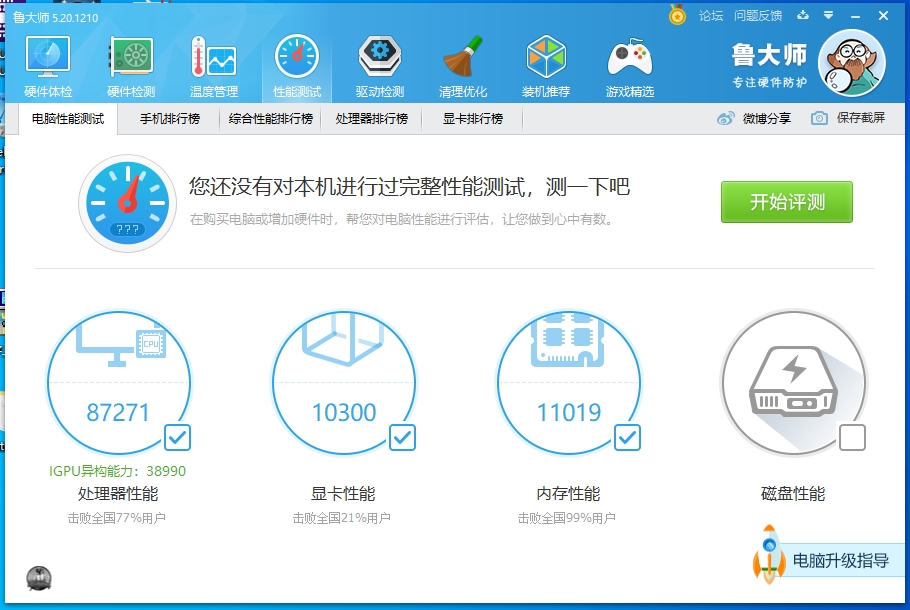Screen dimensions: 910x610
Task: Enable the 磁盘性能 (Disk Performance) test checkbox
Action: pos(852,438)
